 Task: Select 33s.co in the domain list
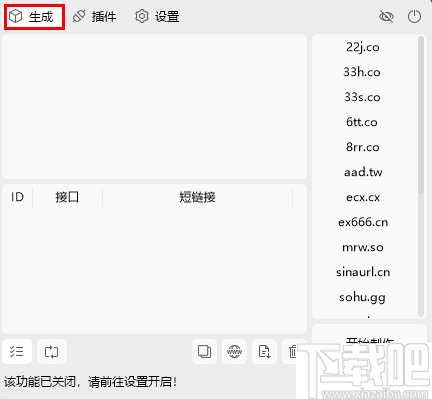coord(363,97)
